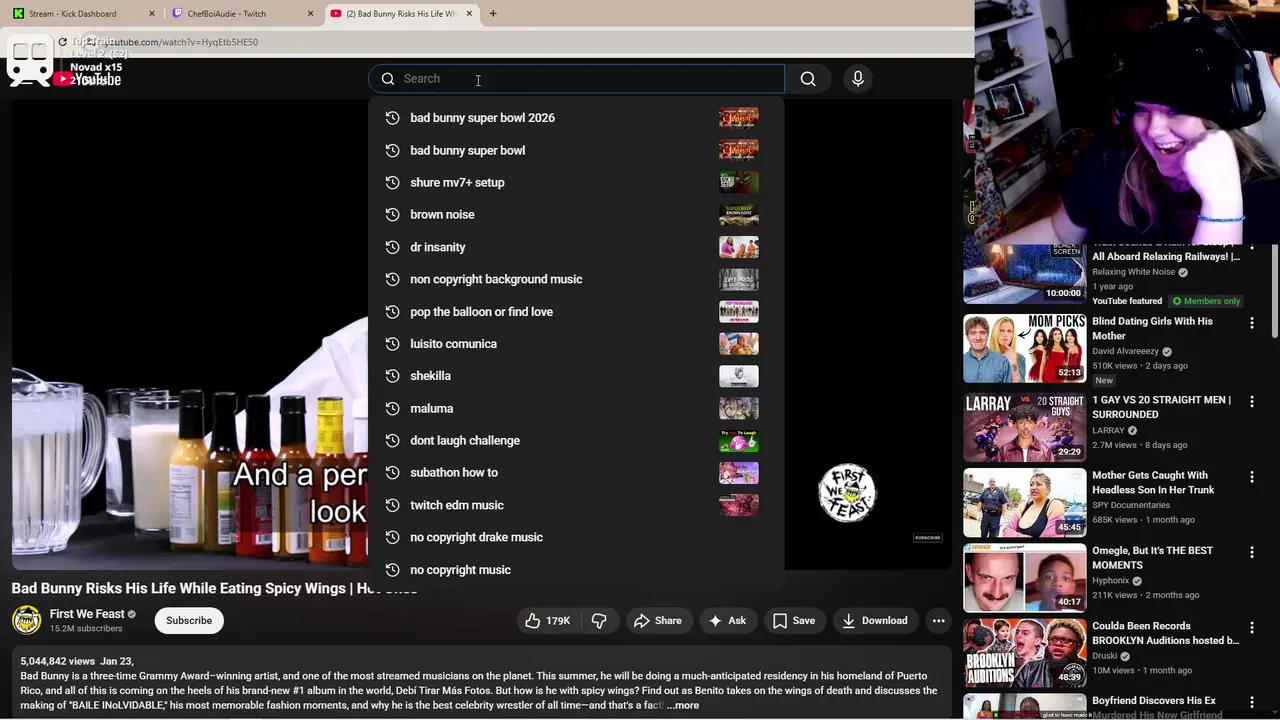Screen dimensions: 1280x720
Task: Switch to Stream - Kick Dashboard tab
Action: (x=83, y=14)
